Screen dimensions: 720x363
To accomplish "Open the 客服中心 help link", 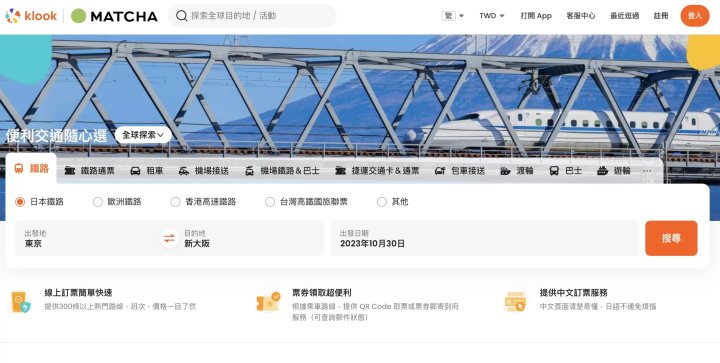I will 580,16.
